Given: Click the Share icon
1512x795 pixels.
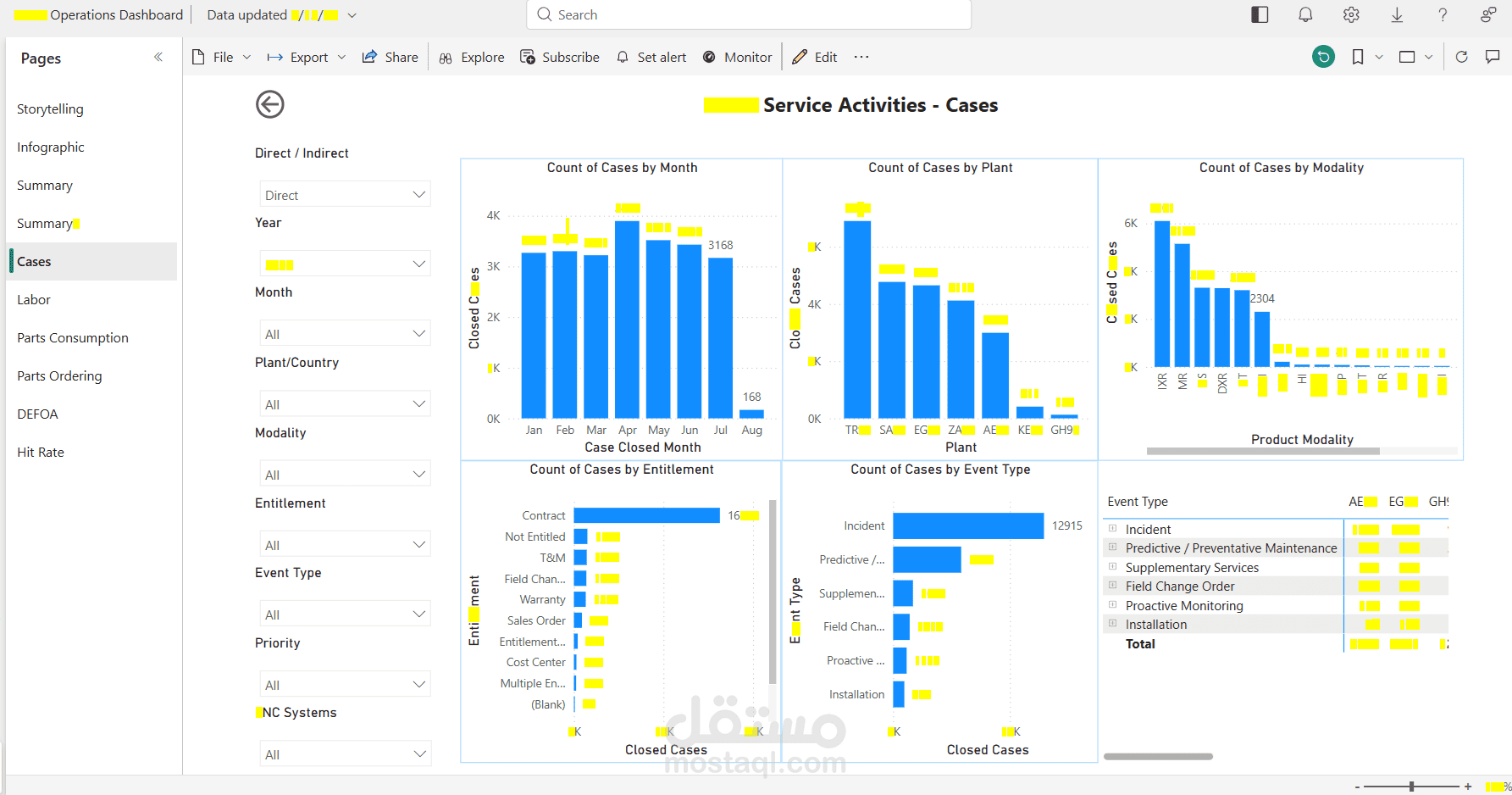Looking at the screenshot, I should point(369,57).
